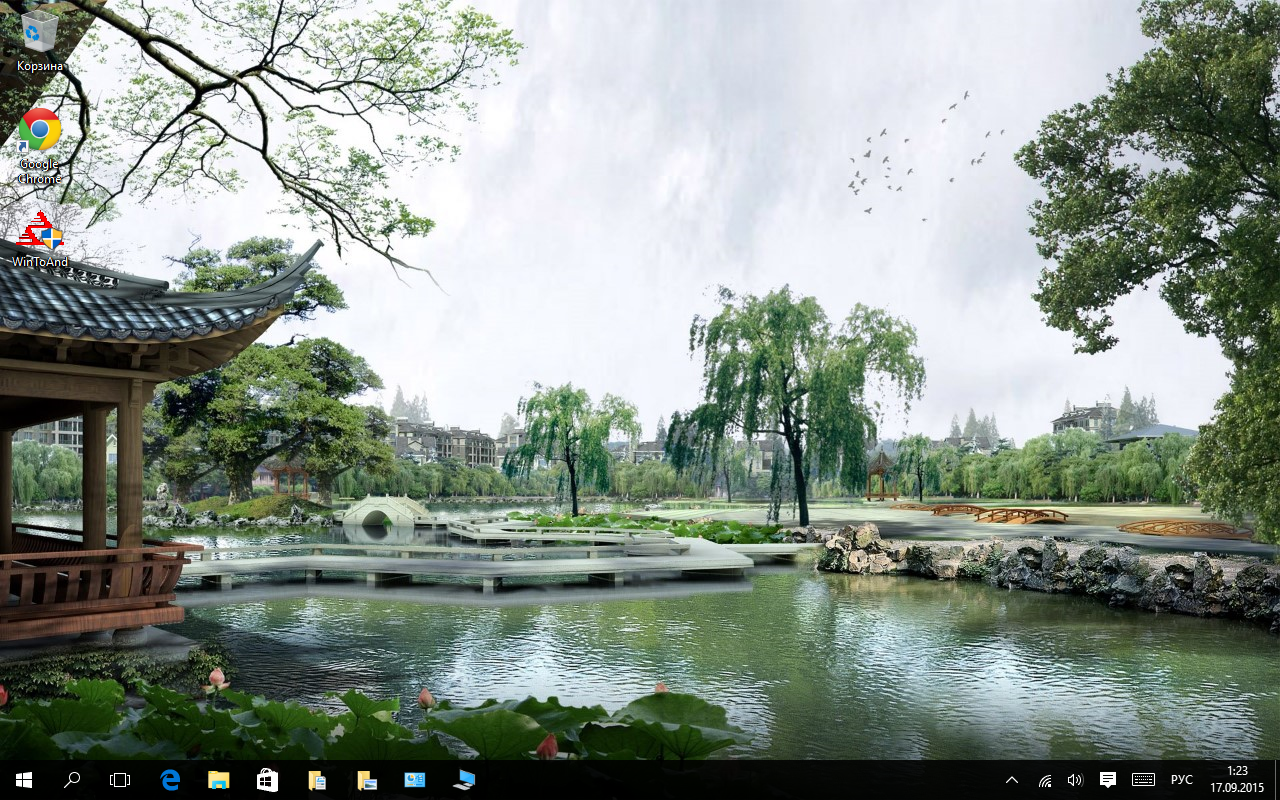Switch input language via РУС indicator
Screen dimensions: 1280x800
click(1181, 780)
